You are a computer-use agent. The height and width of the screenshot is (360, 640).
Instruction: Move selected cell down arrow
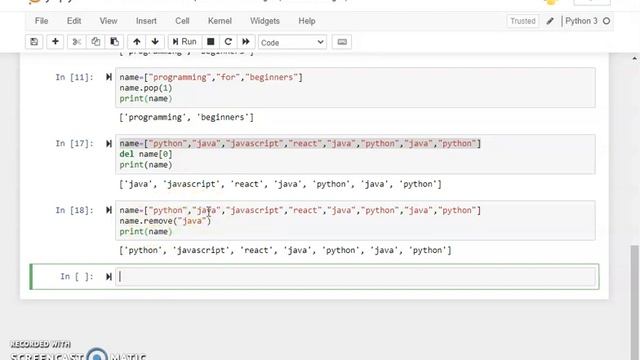click(155, 42)
